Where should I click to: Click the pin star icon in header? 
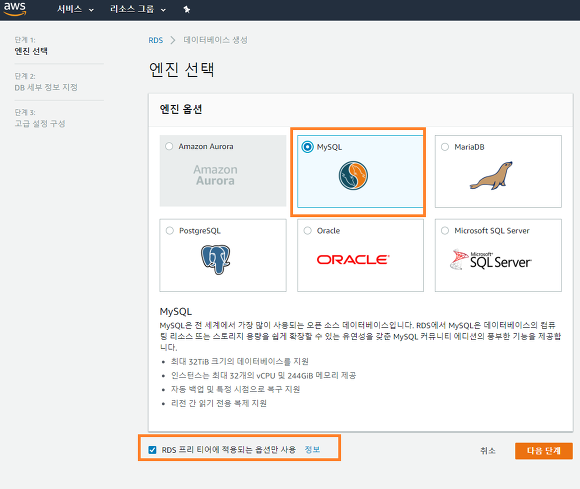click(187, 10)
